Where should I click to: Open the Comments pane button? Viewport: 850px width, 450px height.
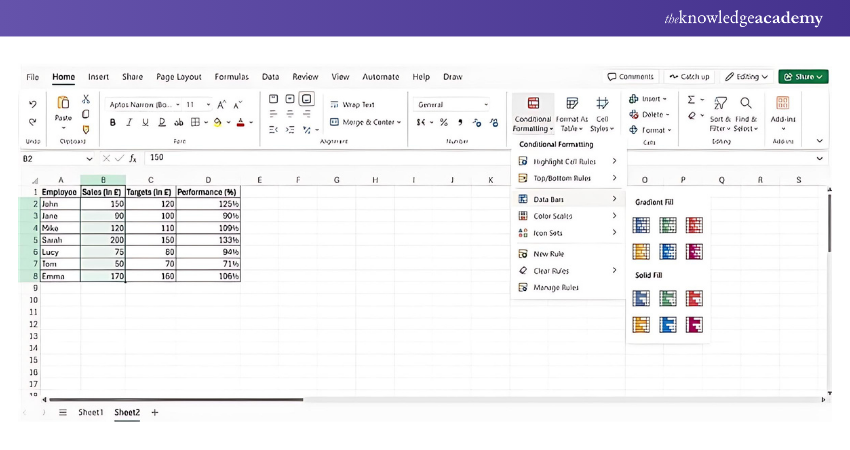[x=631, y=77]
